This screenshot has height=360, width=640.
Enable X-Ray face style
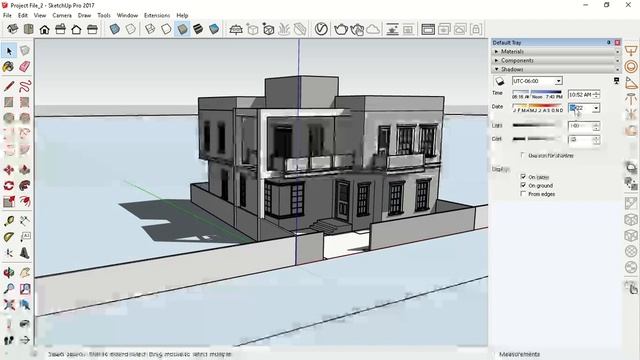pos(115,29)
